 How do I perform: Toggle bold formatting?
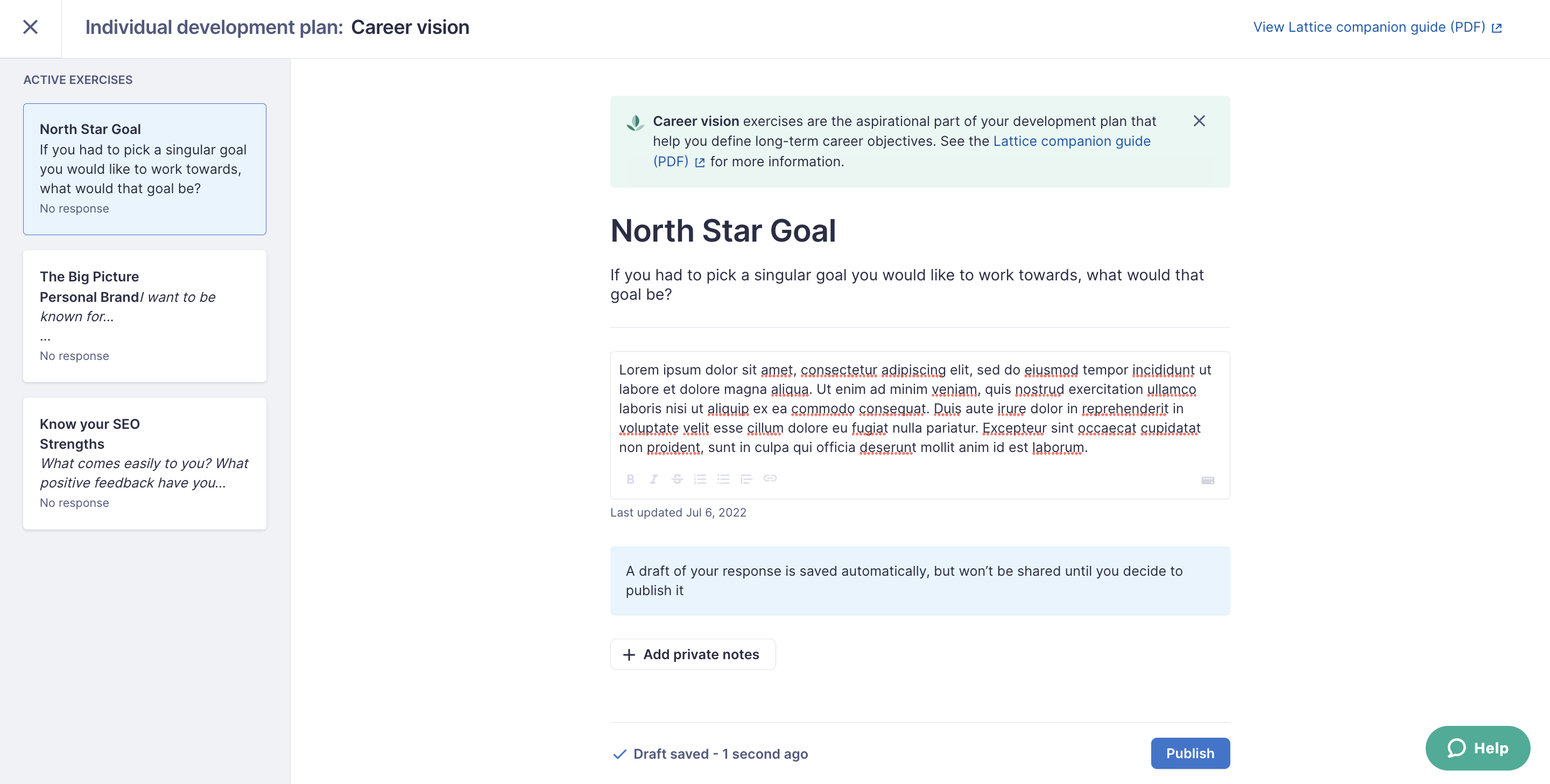pos(630,479)
